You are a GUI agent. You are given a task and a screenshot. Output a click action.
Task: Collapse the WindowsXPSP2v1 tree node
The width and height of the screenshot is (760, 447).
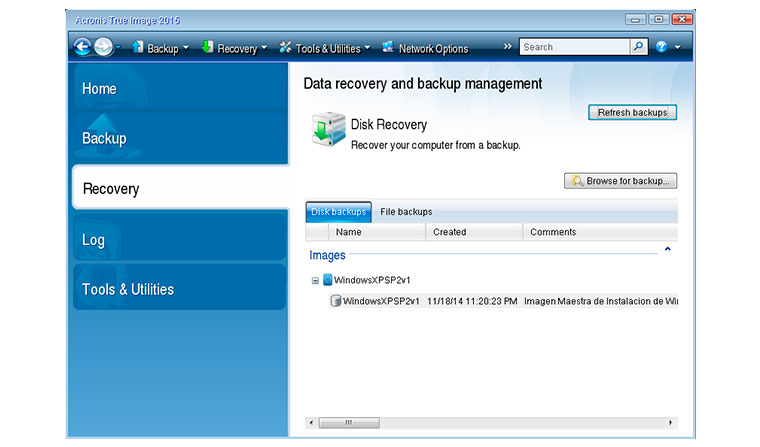click(x=315, y=280)
